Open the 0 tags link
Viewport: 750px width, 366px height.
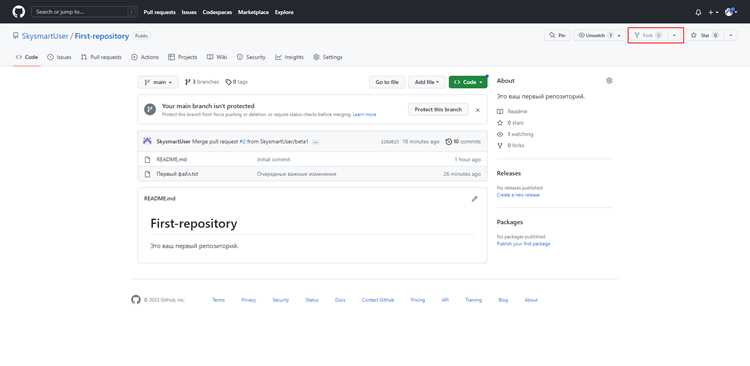(237, 82)
